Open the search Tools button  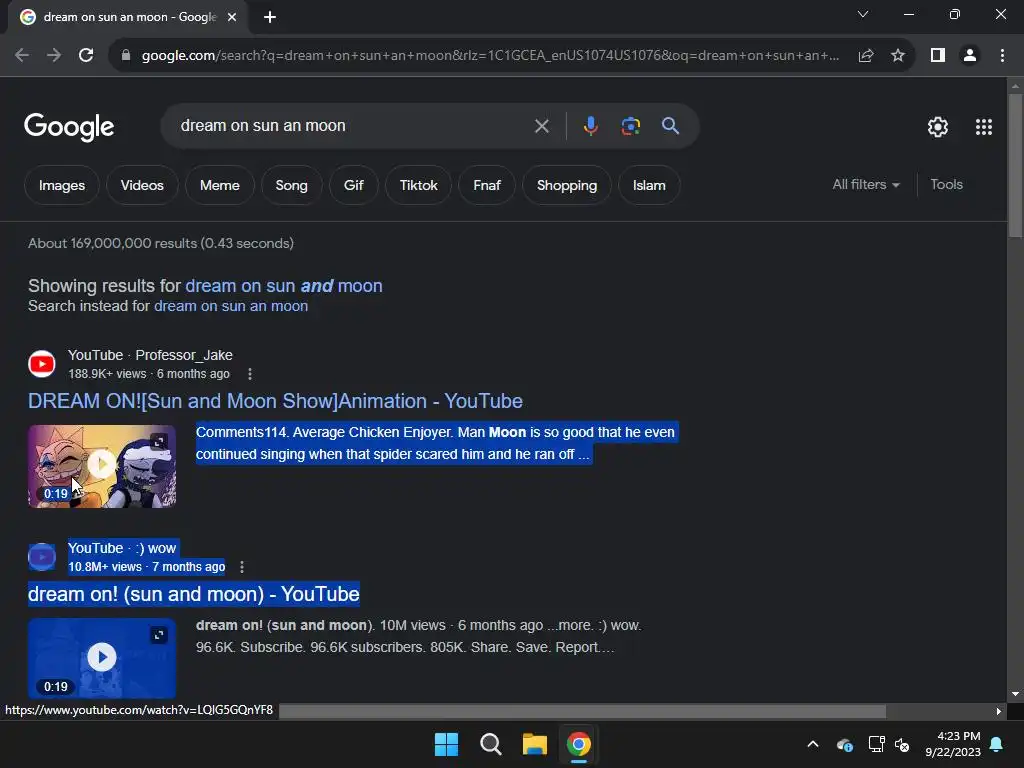click(946, 185)
